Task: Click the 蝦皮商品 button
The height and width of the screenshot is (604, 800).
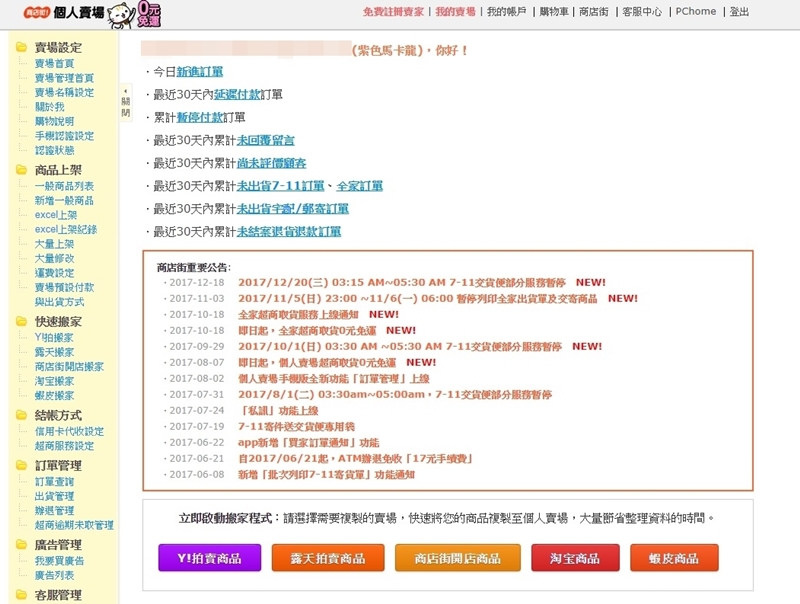Action: (x=674, y=558)
